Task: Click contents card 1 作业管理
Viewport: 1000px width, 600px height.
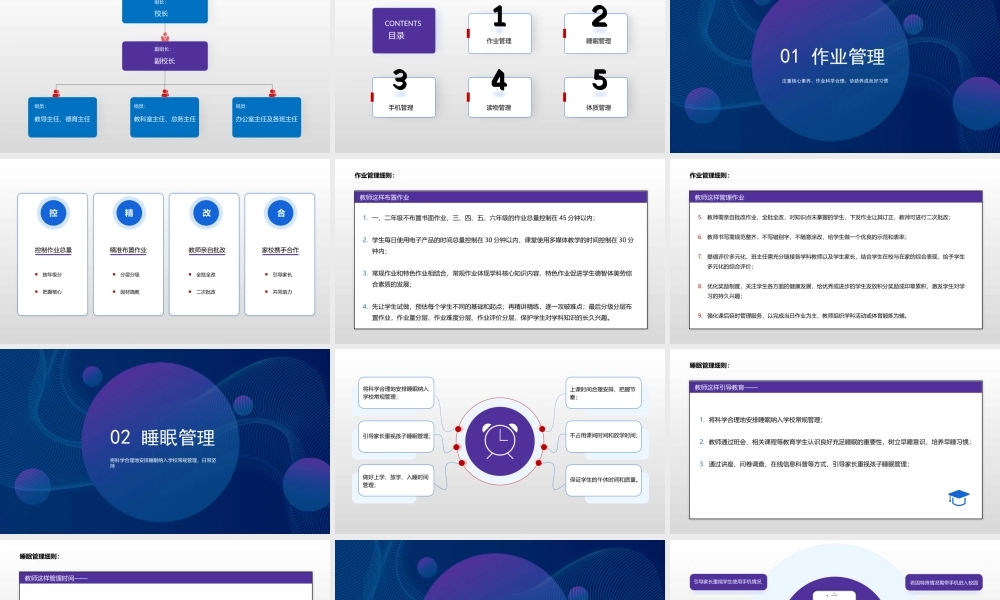Action: point(499,33)
